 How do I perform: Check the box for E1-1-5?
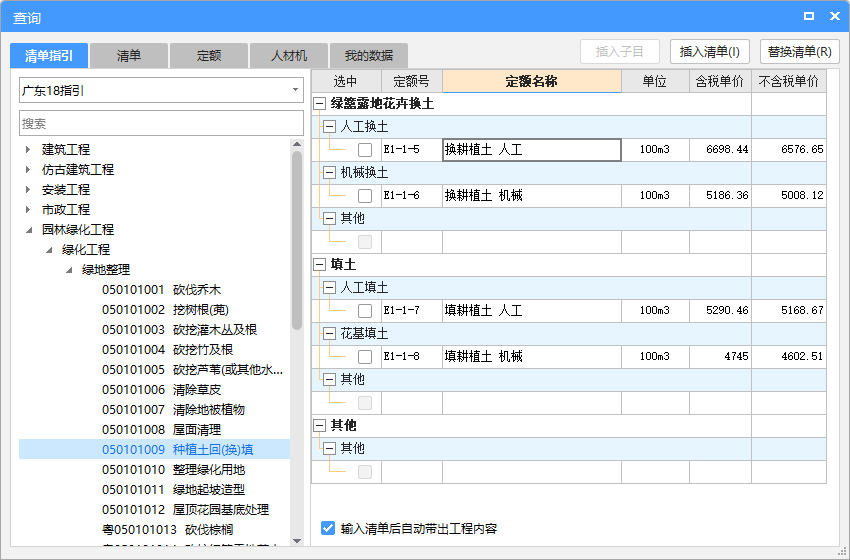point(365,150)
